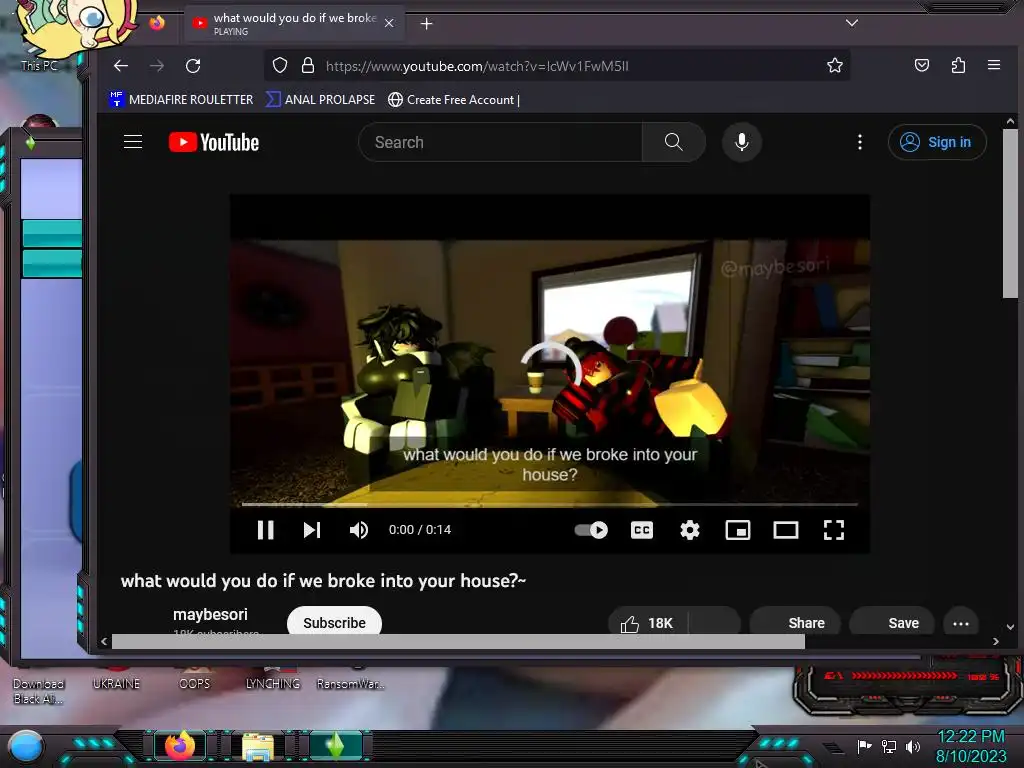Viewport: 1024px width, 768px height.
Task: Like the video with 18K likes
Action: [648, 623]
